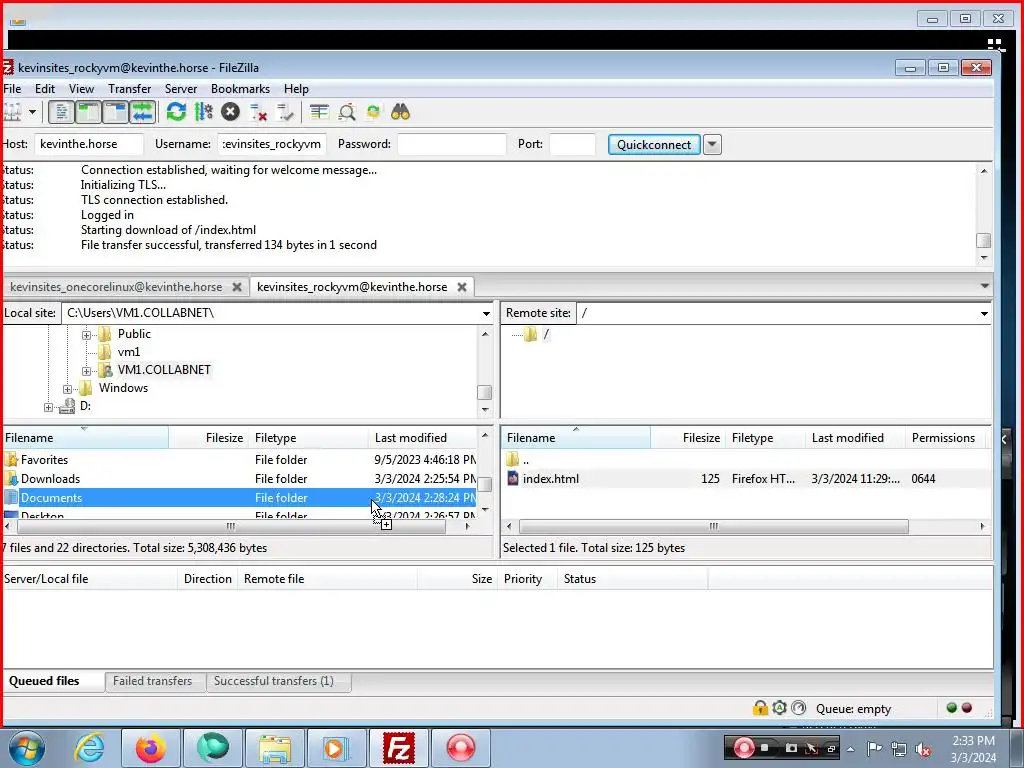Toggle the message log display

[x=61, y=112]
